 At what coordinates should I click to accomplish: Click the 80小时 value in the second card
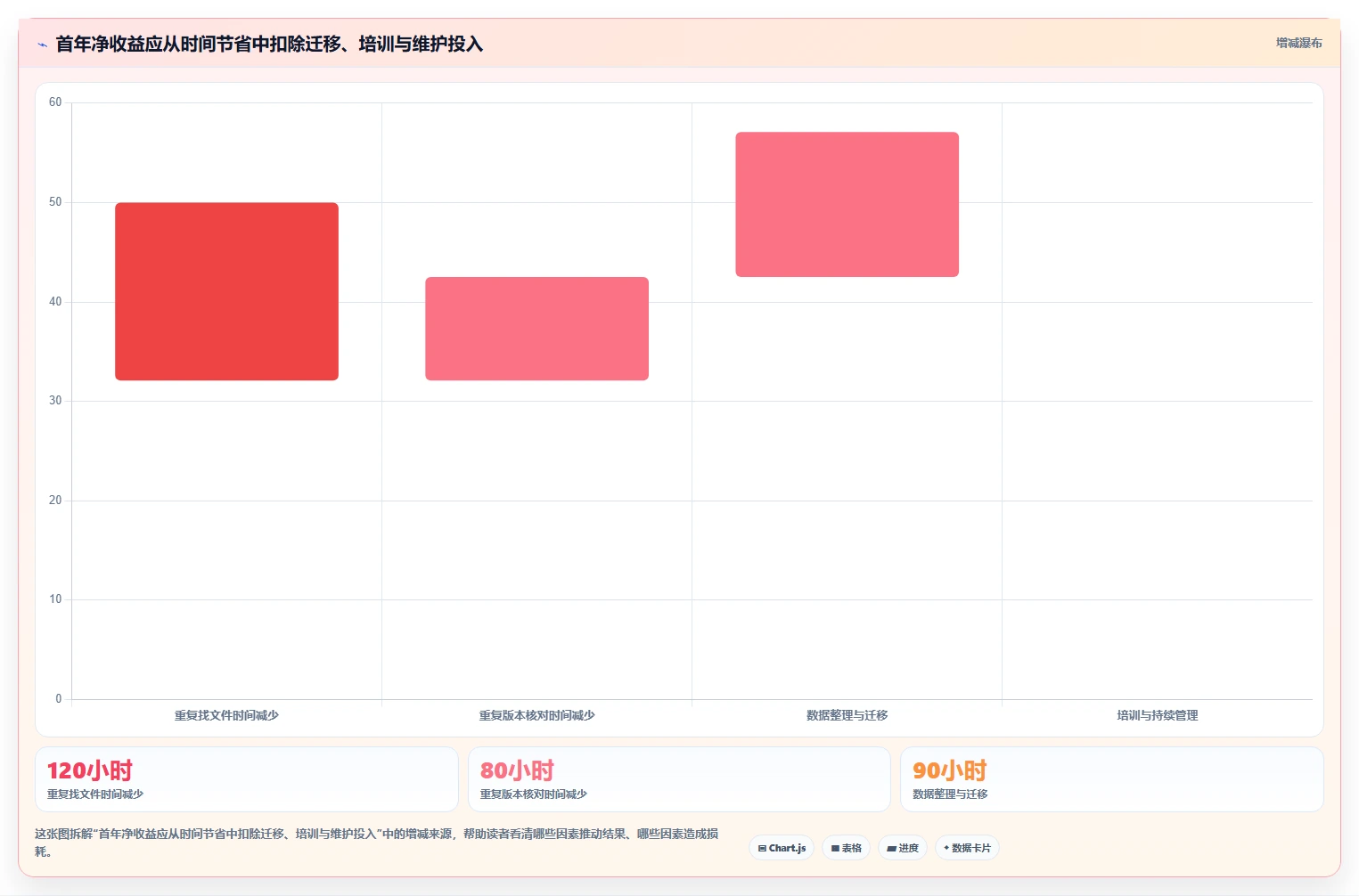517,770
